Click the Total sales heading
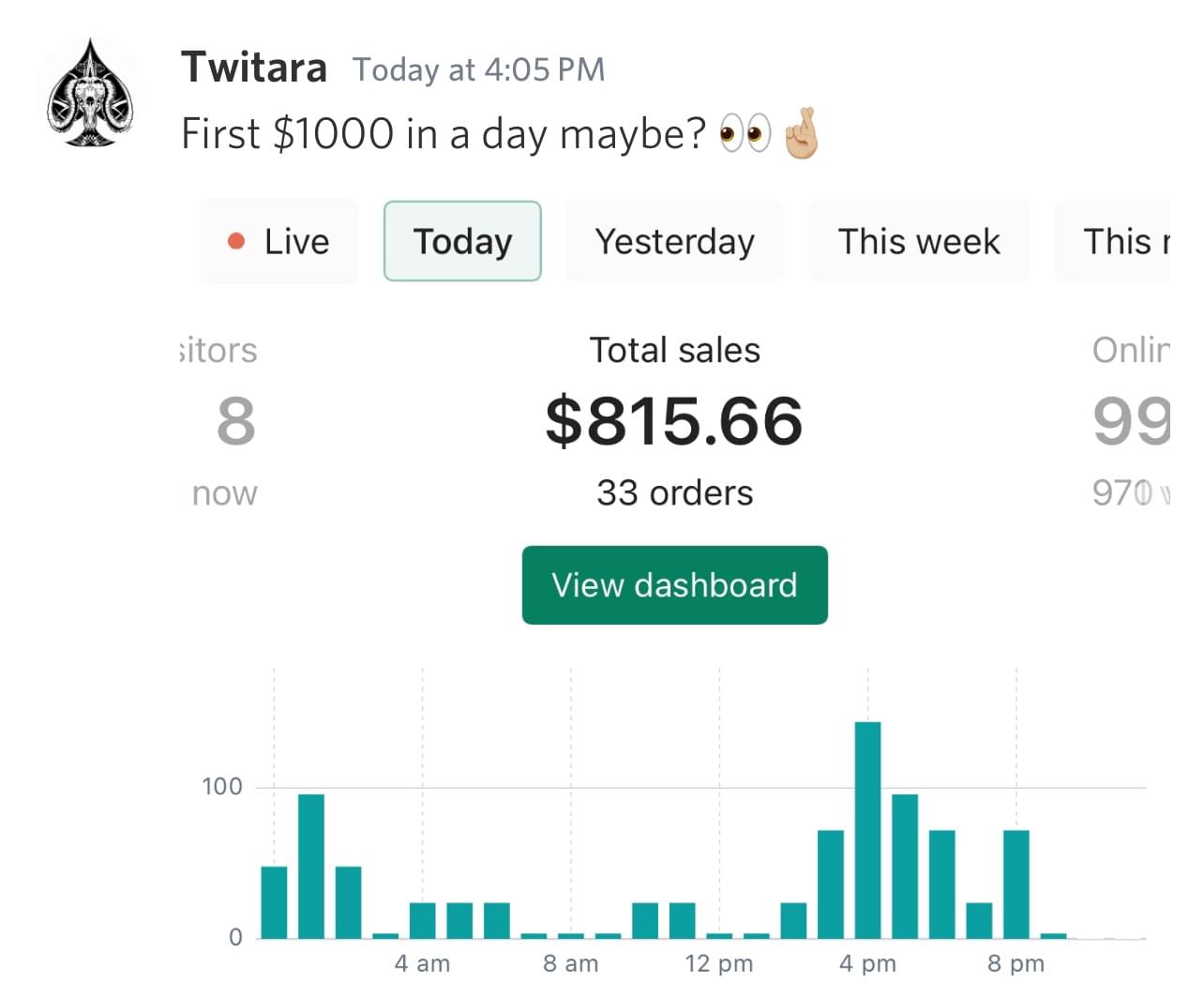Image resolution: width=1204 pixels, height=997 pixels. (x=674, y=350)
